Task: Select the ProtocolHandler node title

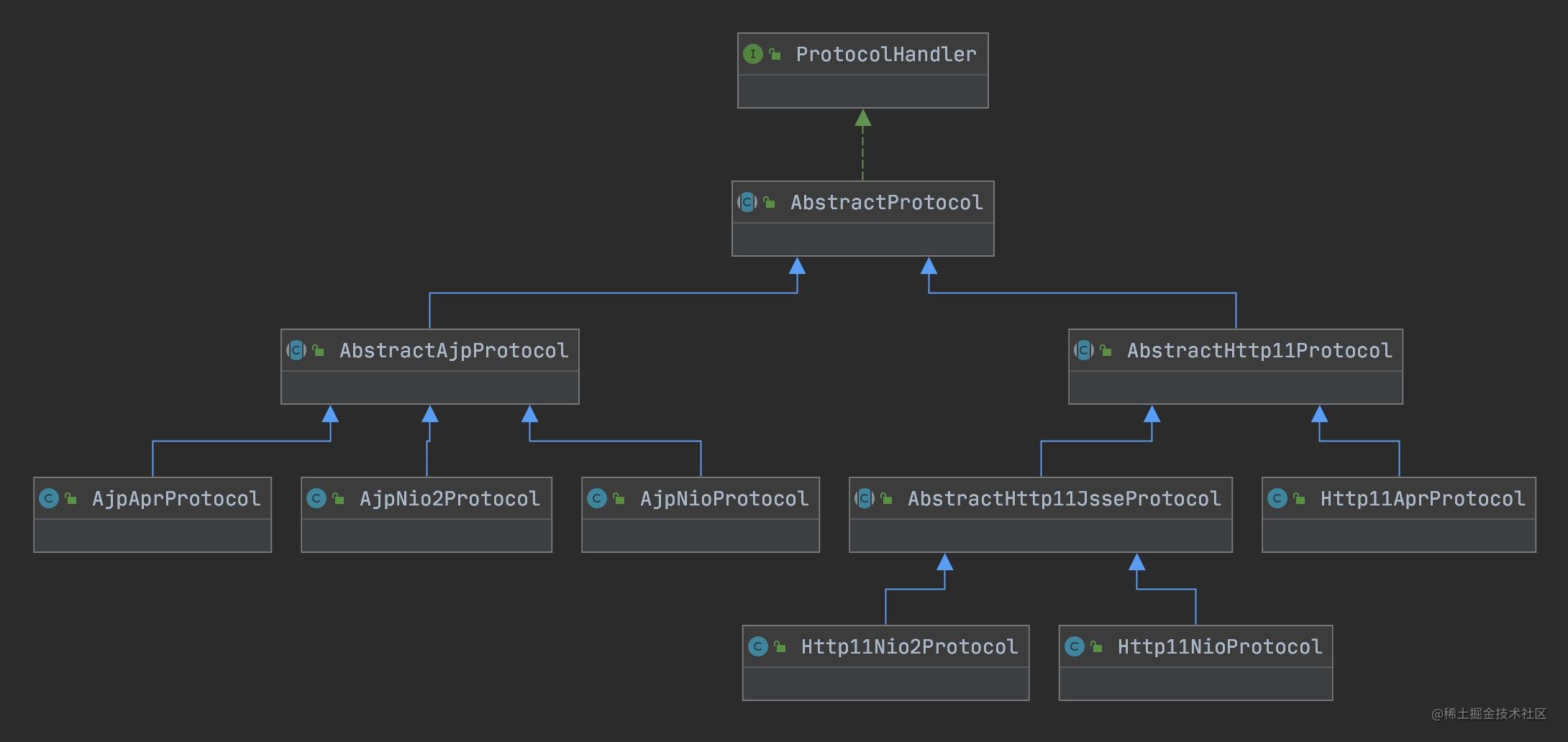Action: click(886, 54)
